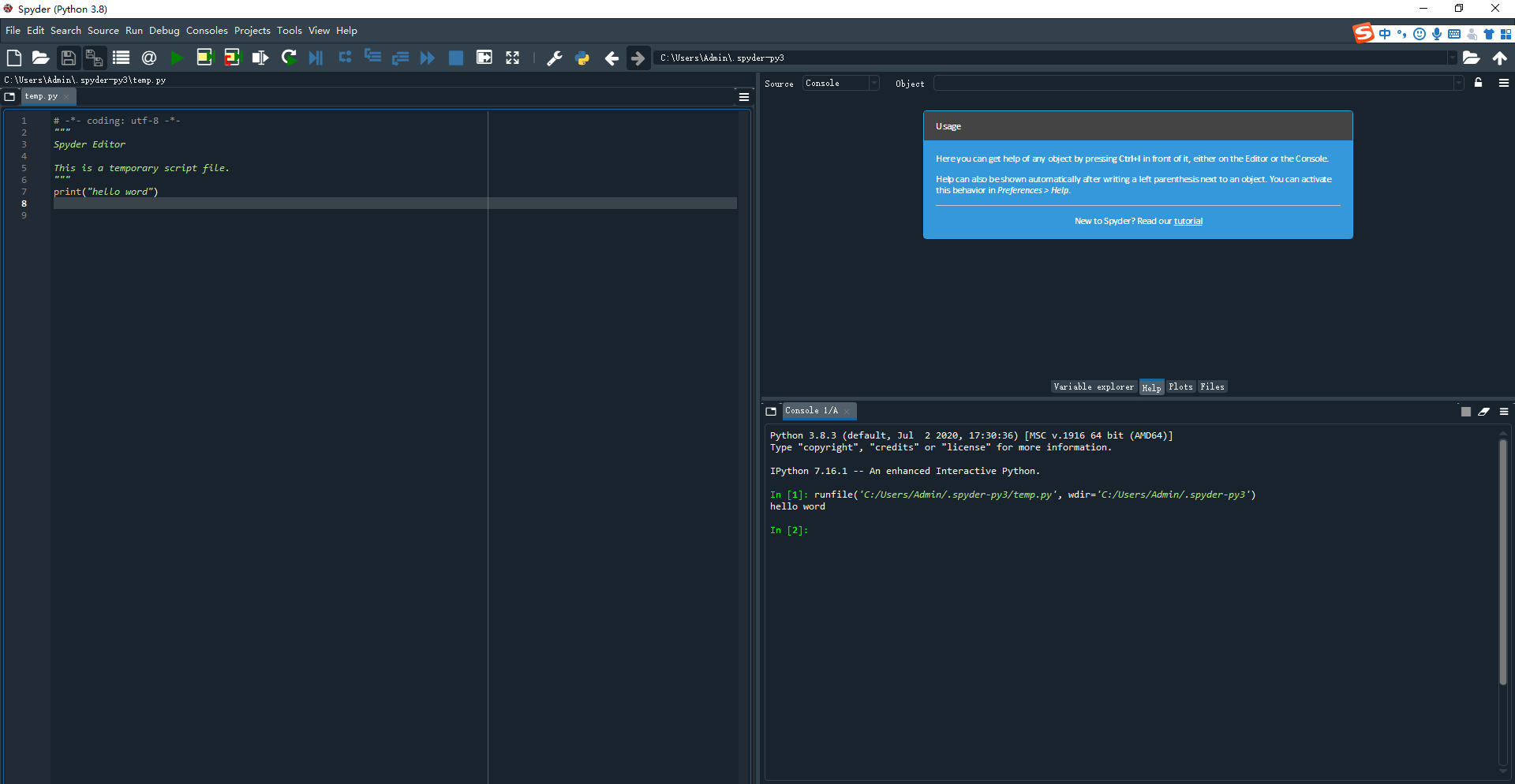
Task: Go forward with the right arrow icon
Action: pos(638,58)
